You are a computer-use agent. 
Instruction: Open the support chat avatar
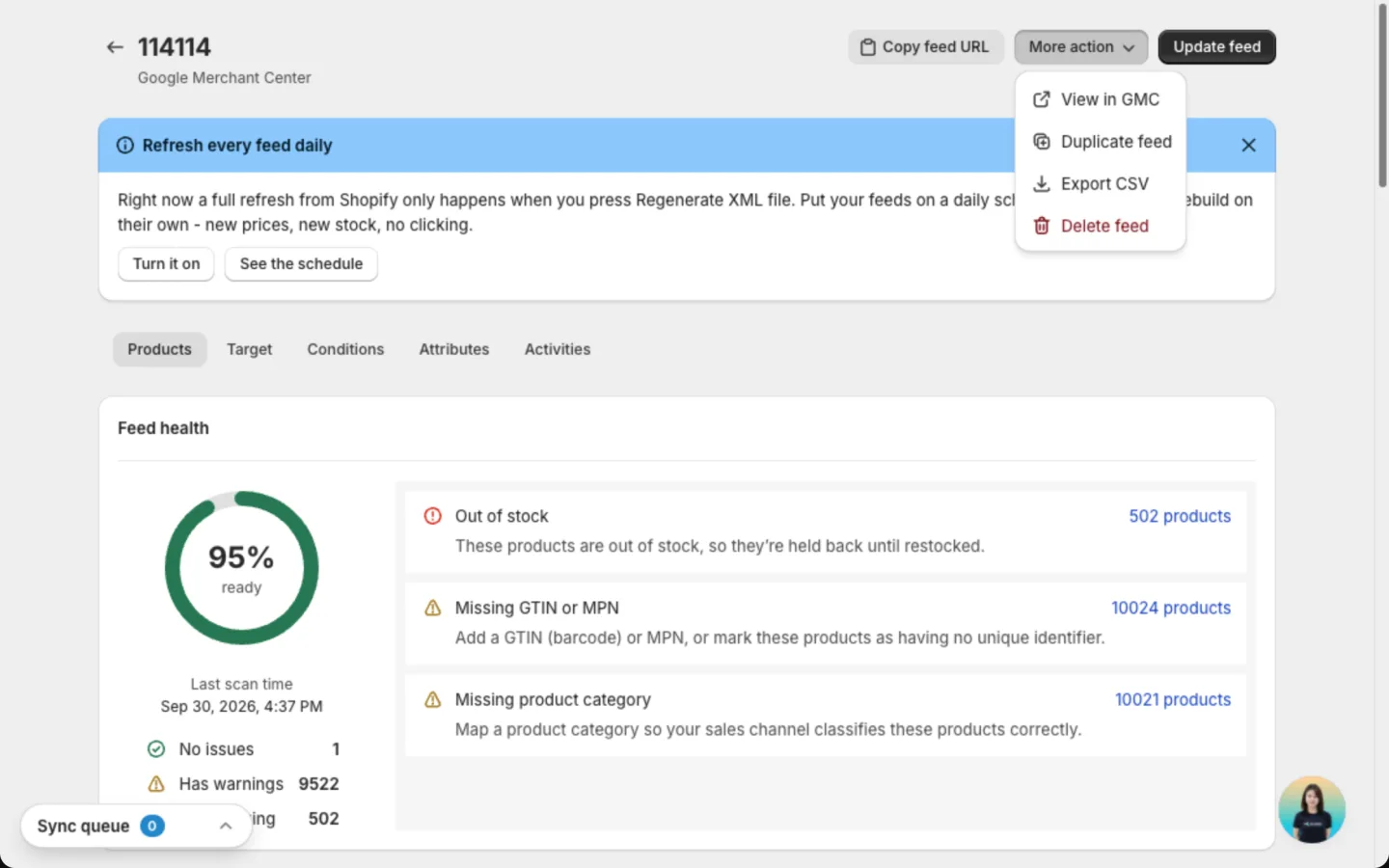click(x=1312, y=809)
